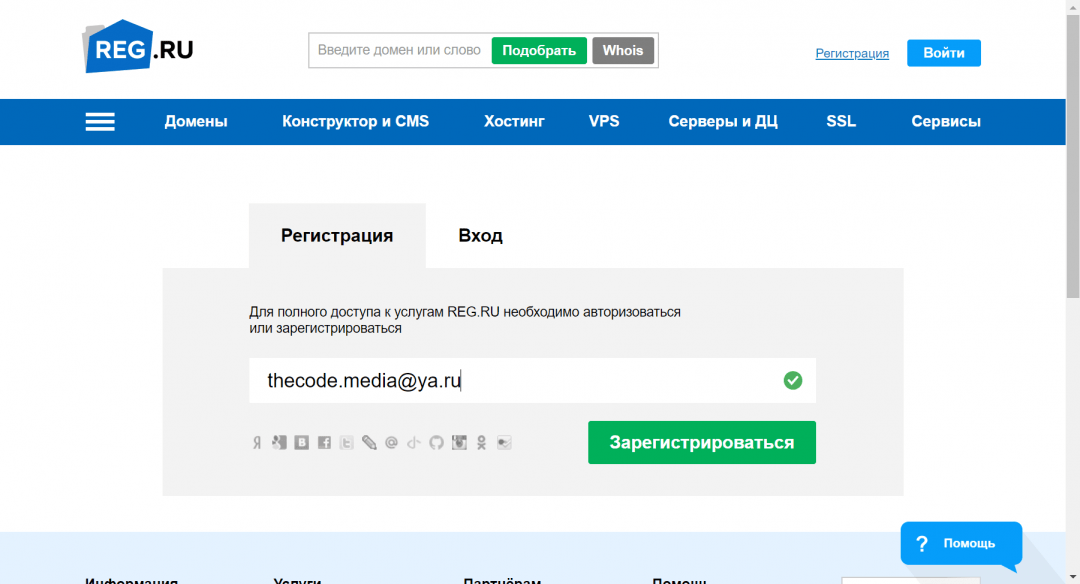1080x584 pixels.
Task: Click the Instagram login icon
Action: pyautogui.click(x=459, y=443)
